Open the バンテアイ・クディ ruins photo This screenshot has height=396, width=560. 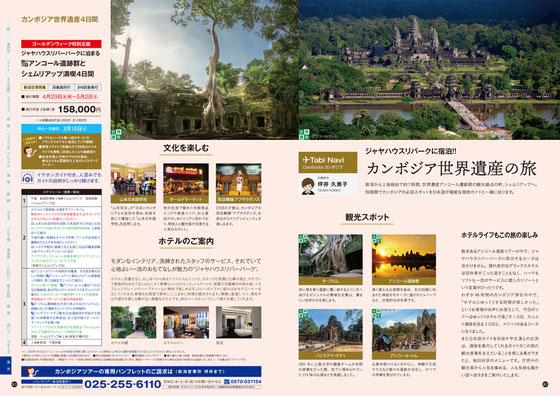coord(331,331)
